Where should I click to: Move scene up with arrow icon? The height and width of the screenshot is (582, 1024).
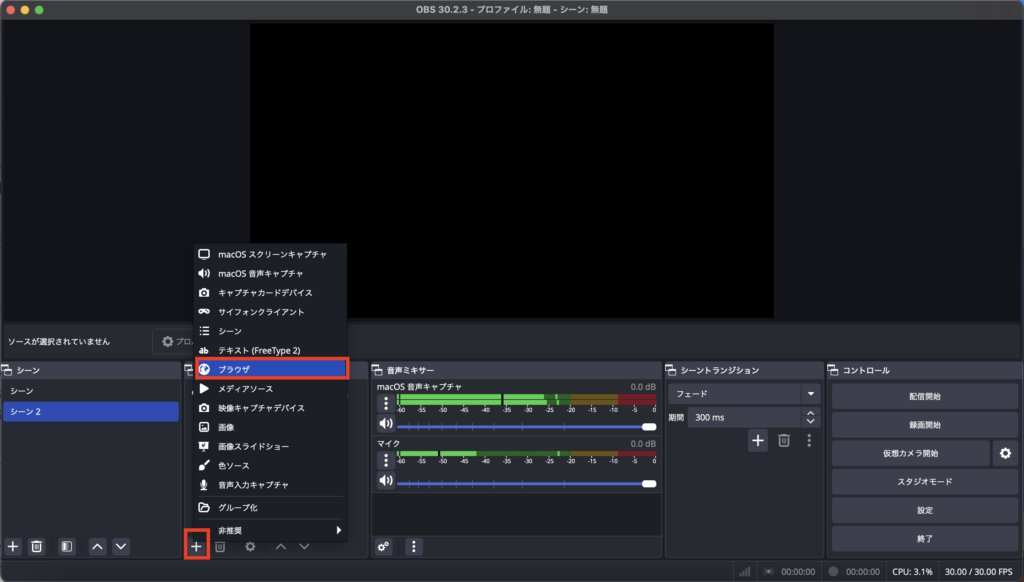[97, 547]
